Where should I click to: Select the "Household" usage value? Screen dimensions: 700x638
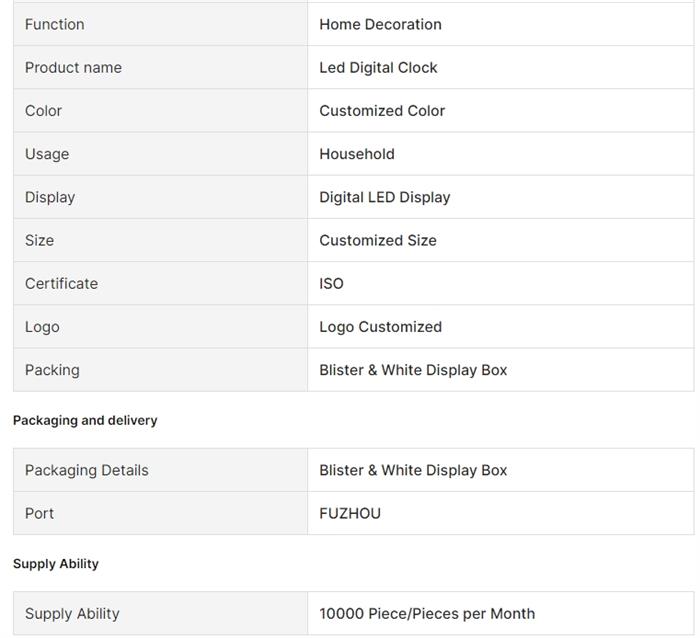(x=357, y=154)
